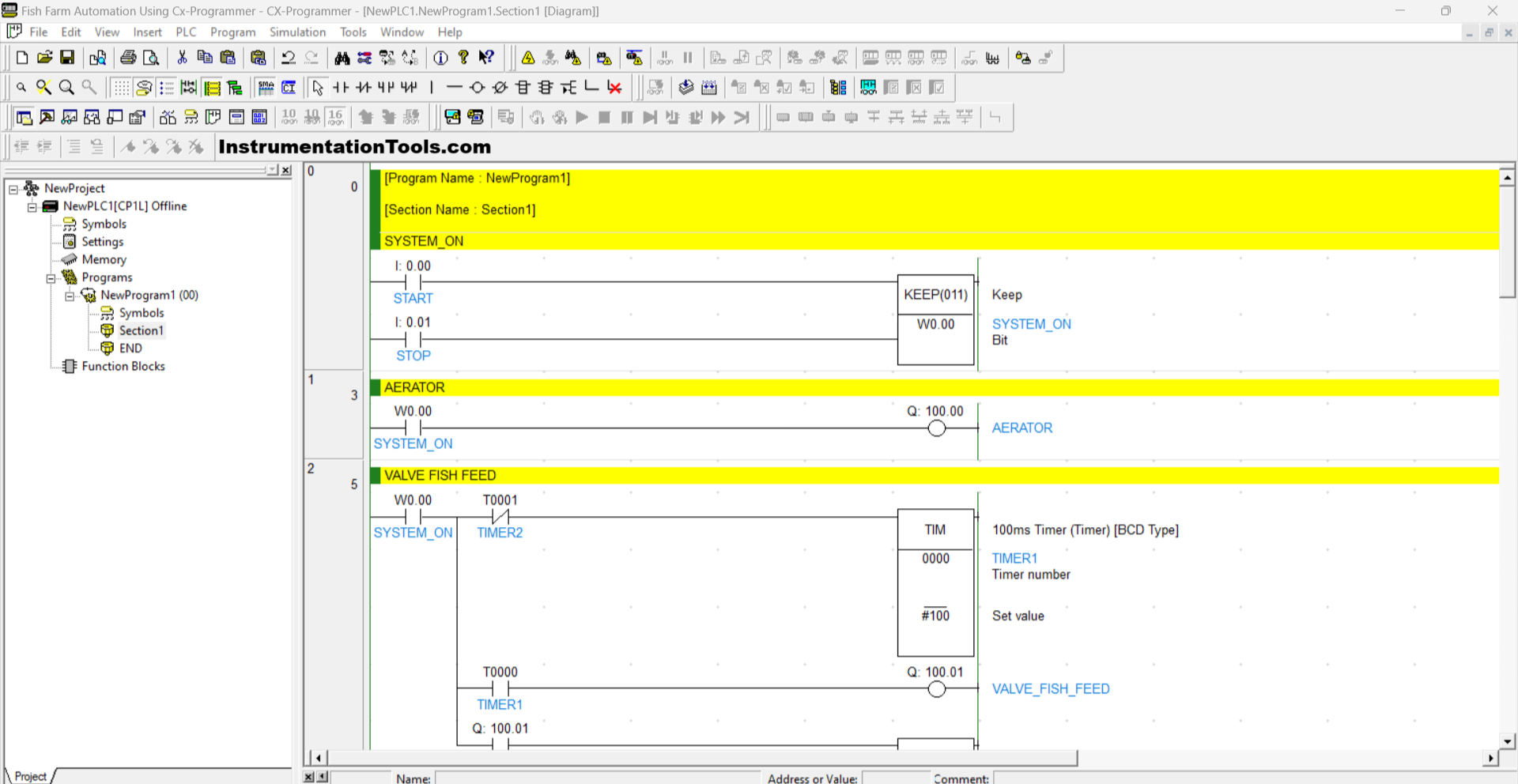The height and width of the screenshot is (784, 1518).
Task: Choose New Closed Contact tool
Action: click(x=364, y=88)
